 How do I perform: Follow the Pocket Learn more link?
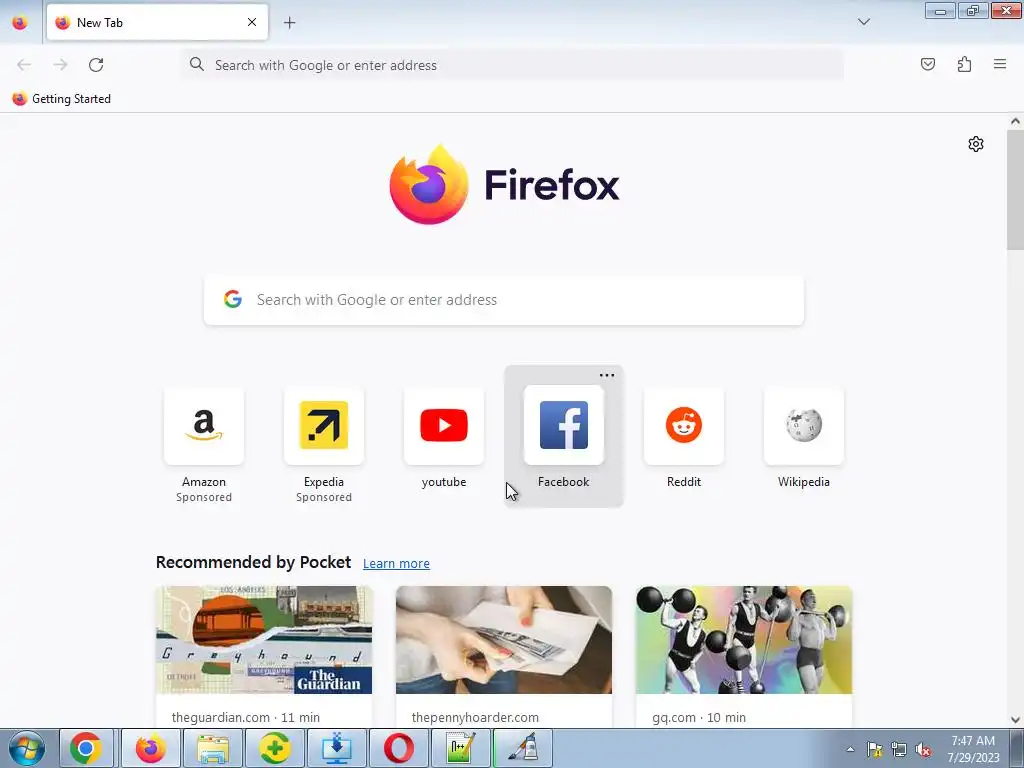396,564
